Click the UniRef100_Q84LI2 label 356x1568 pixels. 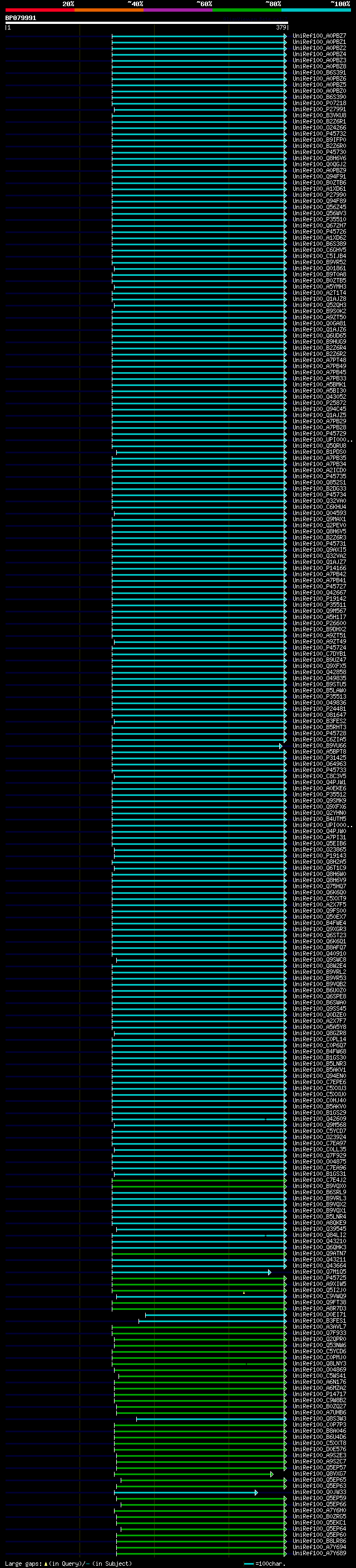[x=319, y=1235]
